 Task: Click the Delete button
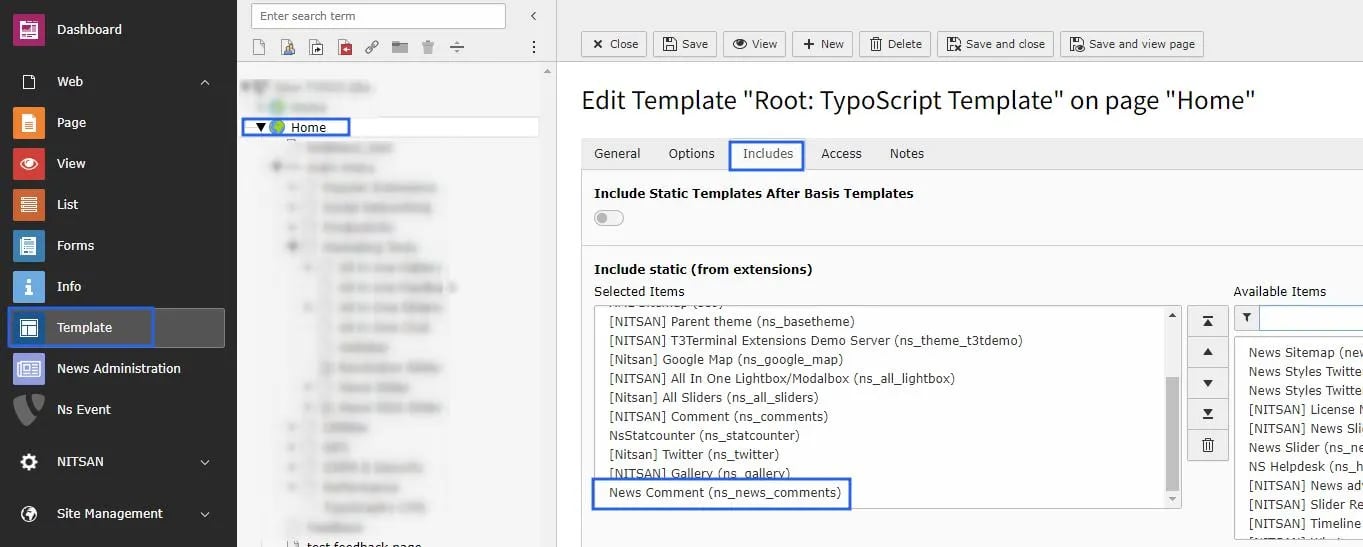(895, 44)
